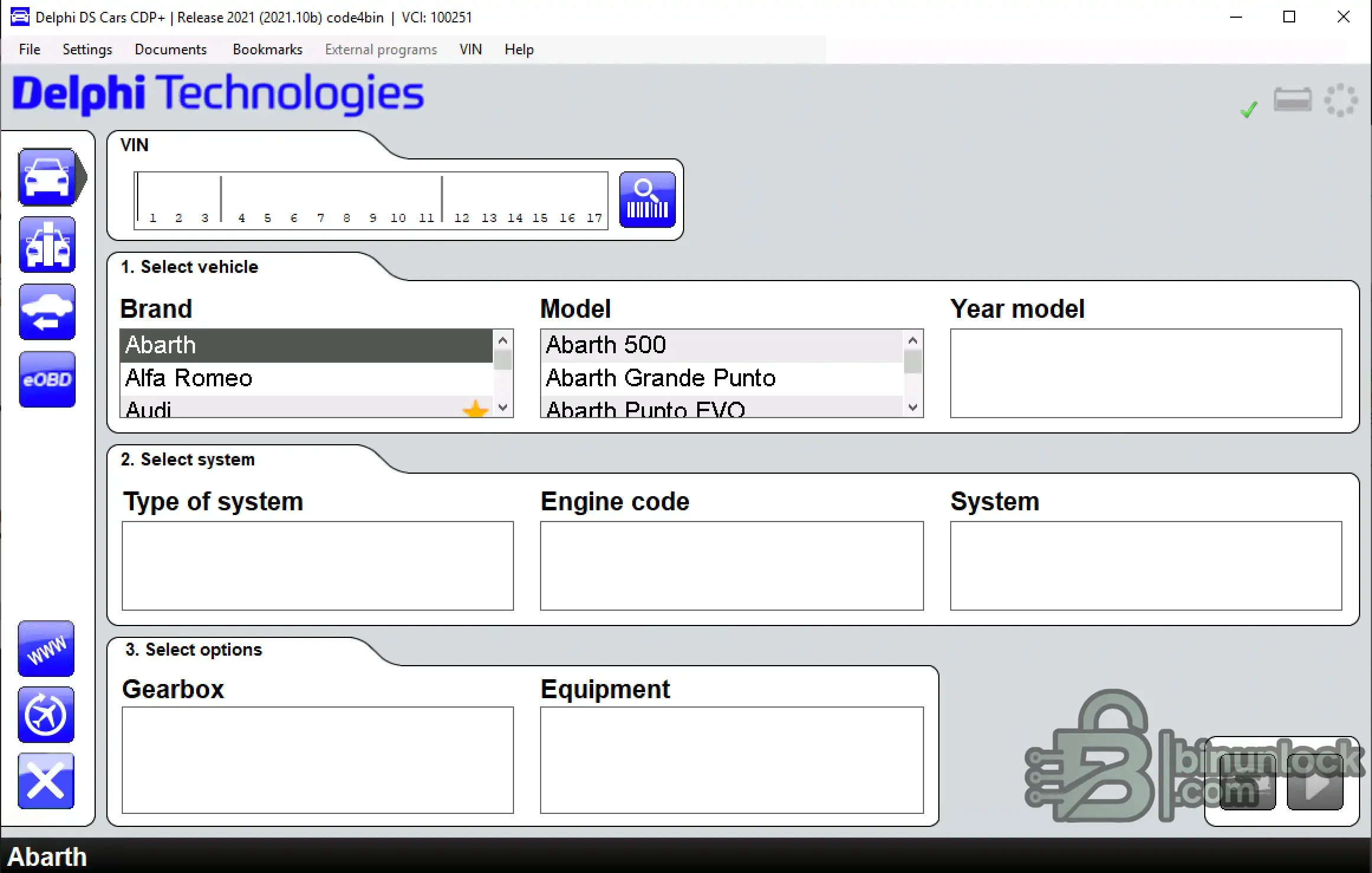Select Audi in the Brand list
1372x873 pixels.
click(306, 407)
